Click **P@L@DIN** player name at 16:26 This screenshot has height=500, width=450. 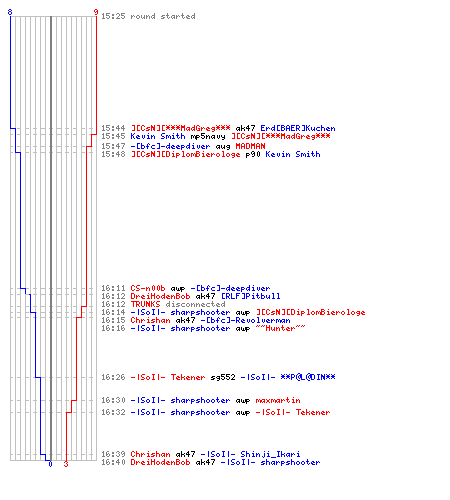tap(308, 377)
